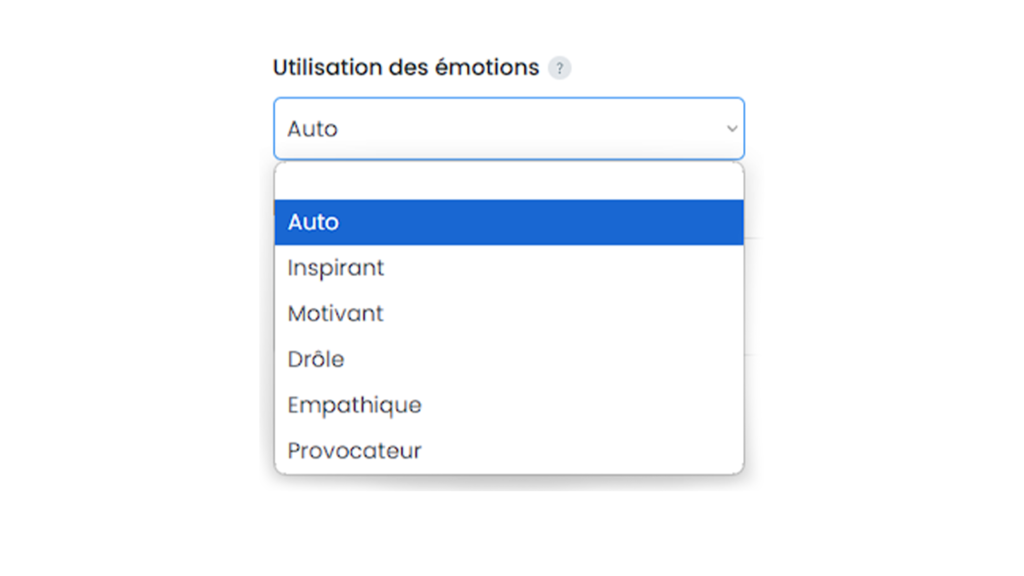
Task: Select the blank empty option above Auto
Action: click(x=509, y=182)
